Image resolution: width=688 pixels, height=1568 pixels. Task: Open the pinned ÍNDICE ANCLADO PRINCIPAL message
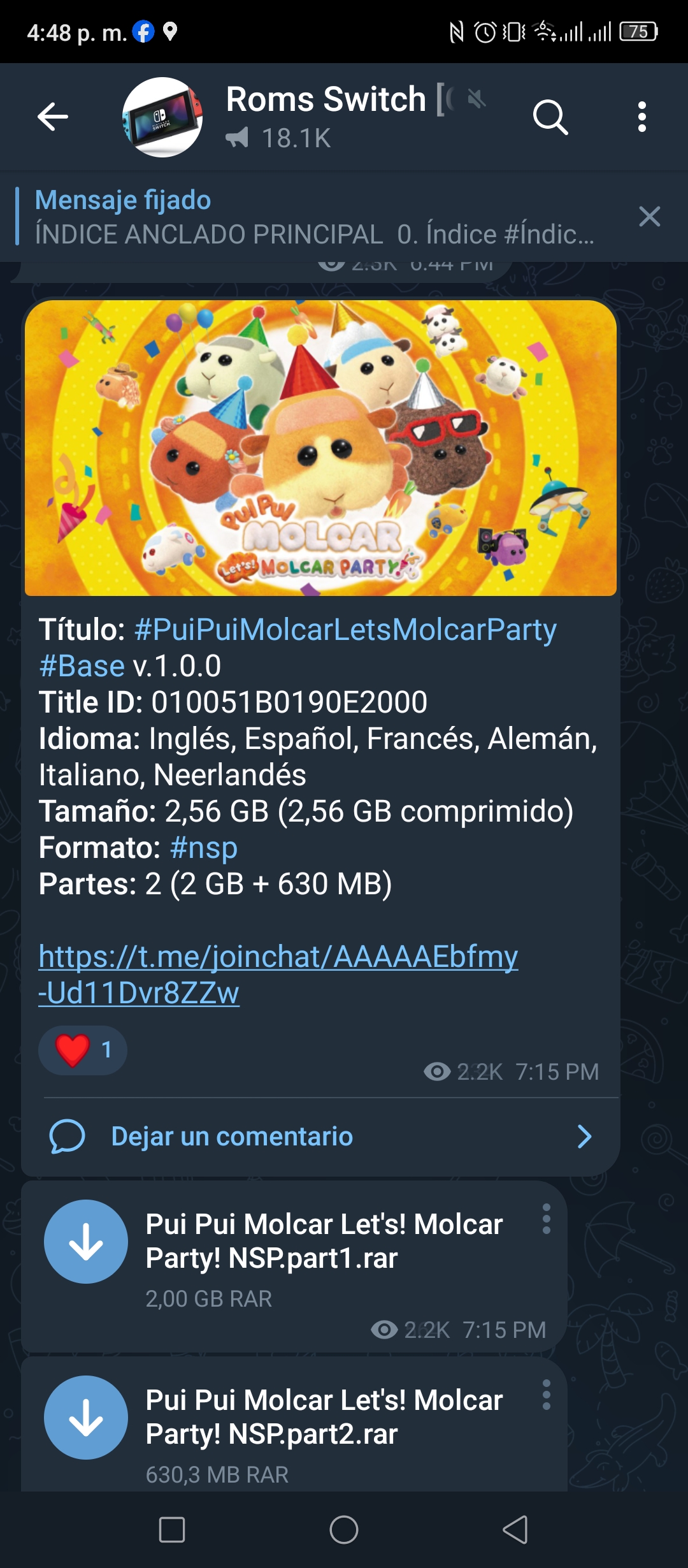click(315, 217)
